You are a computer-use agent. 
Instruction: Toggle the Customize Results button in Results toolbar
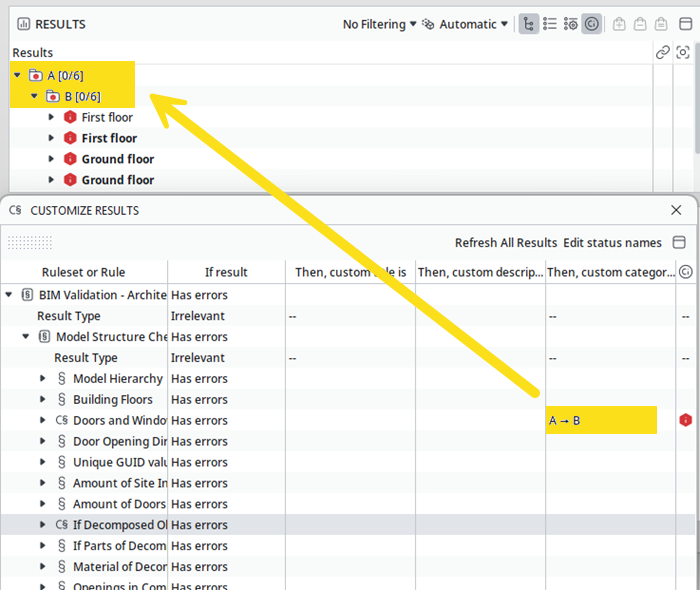592,24
